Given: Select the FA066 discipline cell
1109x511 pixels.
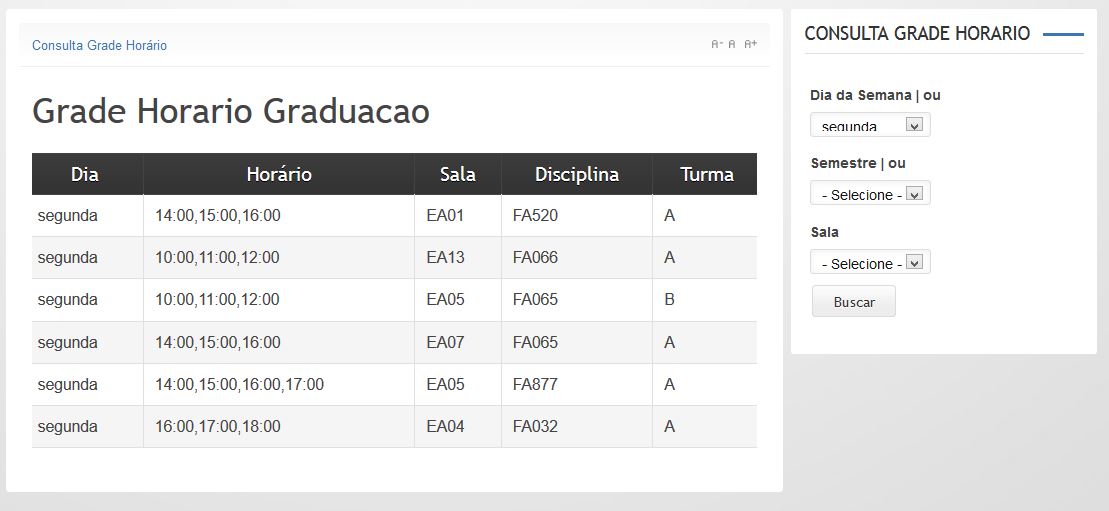Looking at the screenshot, I should click(535, 258).
